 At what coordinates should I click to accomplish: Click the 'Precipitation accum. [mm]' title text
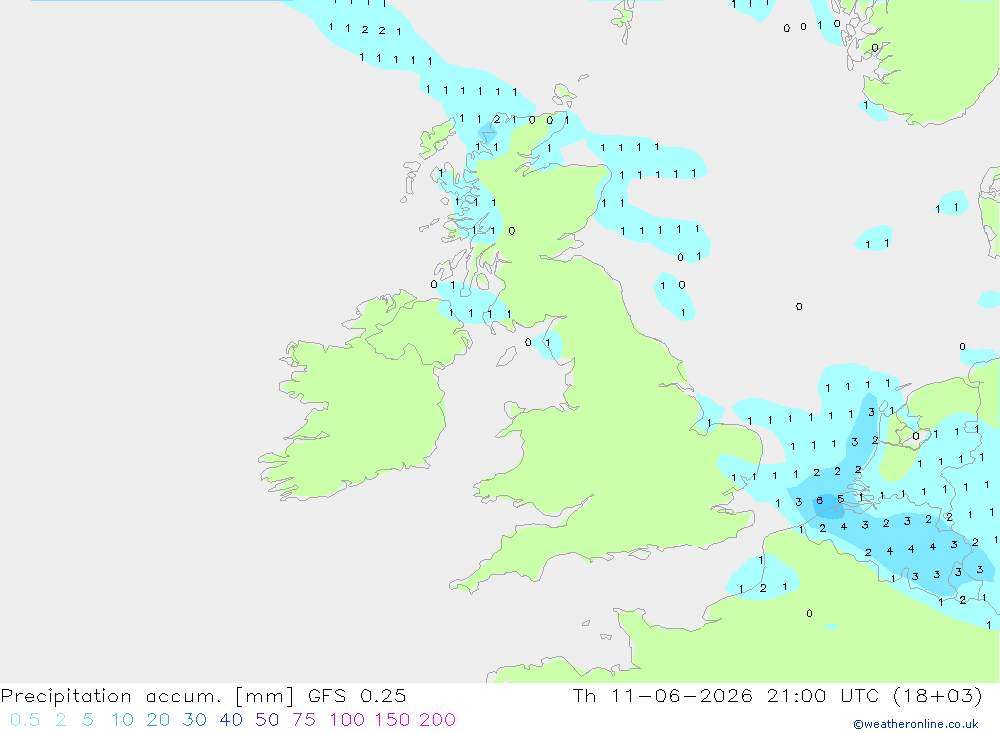click(x=147, y=696)
